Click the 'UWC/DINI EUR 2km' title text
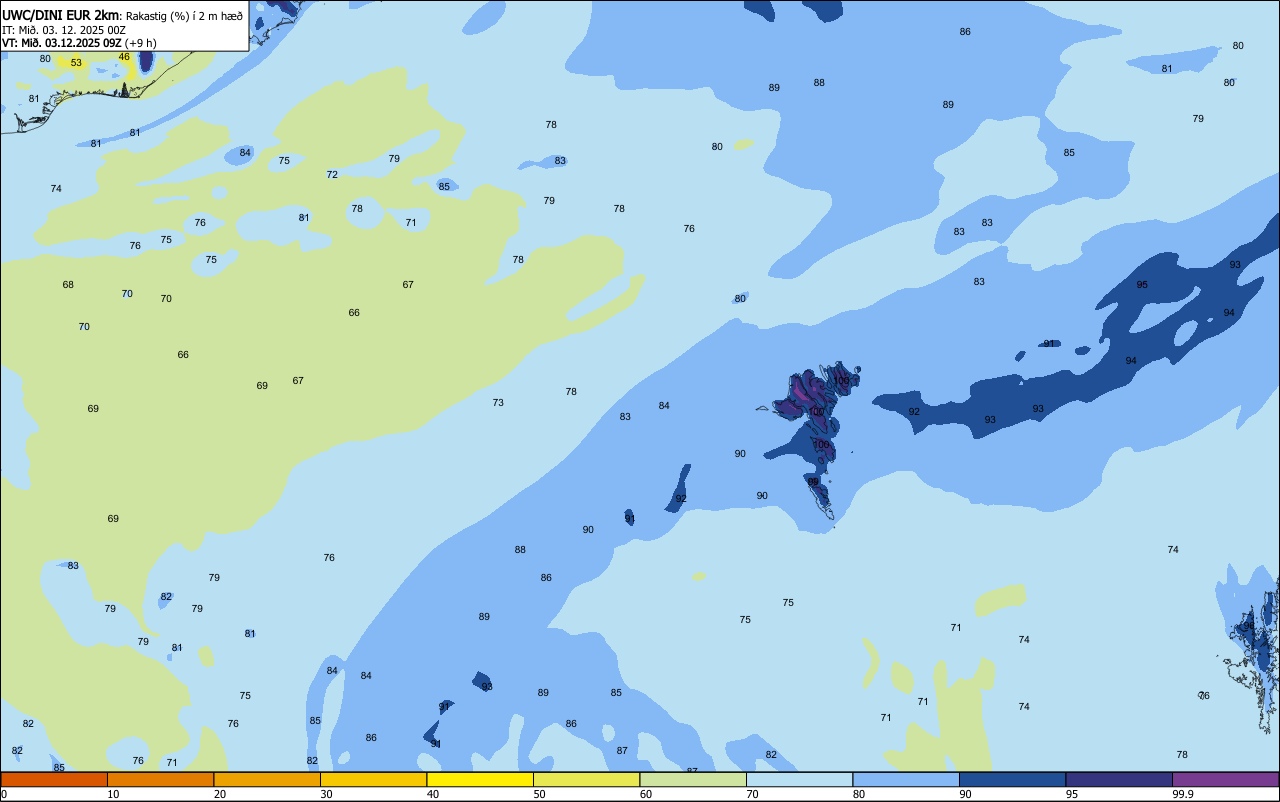Screen dimensions: 1280x802 [x=61, y=15]
